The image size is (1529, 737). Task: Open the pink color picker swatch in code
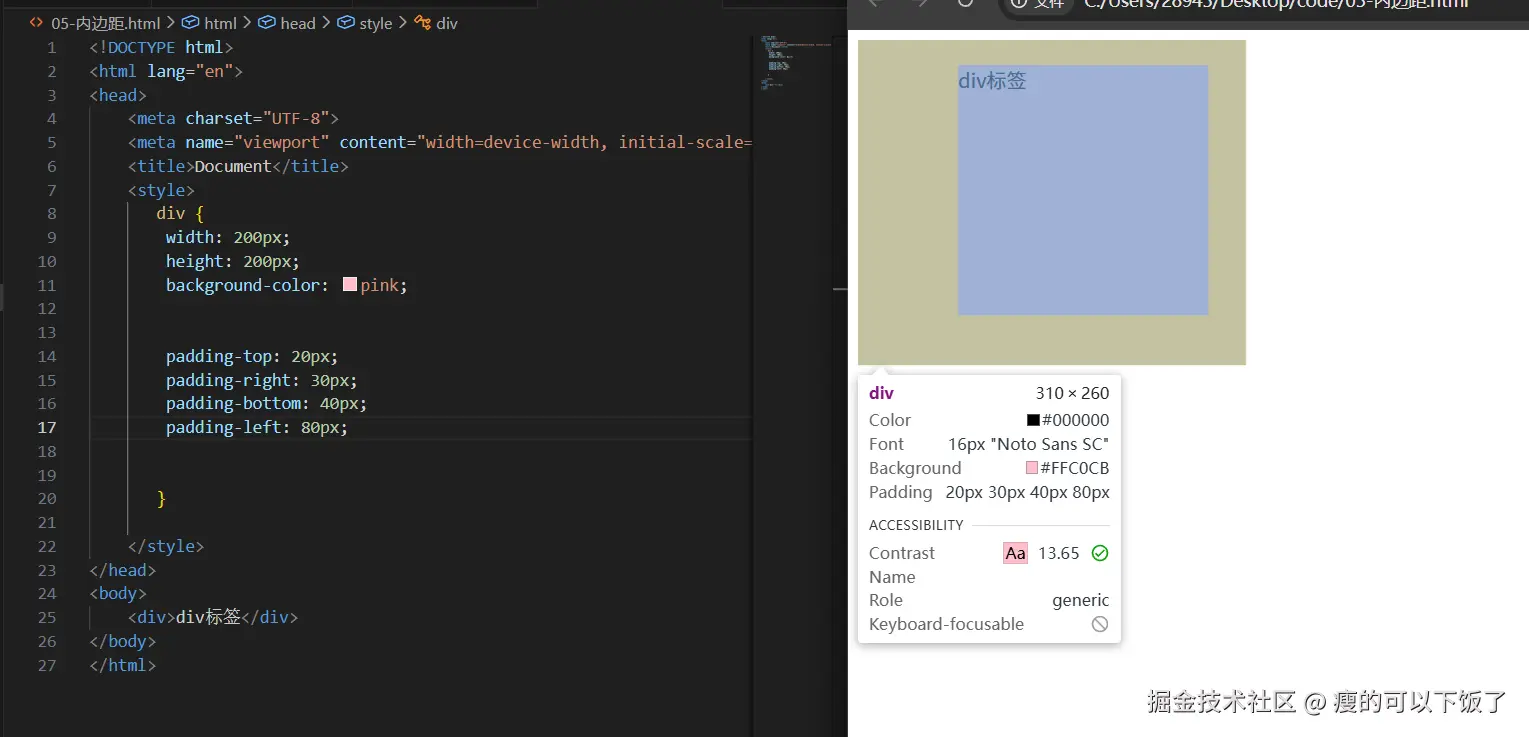pyautogui.click(x=350, y=285)
